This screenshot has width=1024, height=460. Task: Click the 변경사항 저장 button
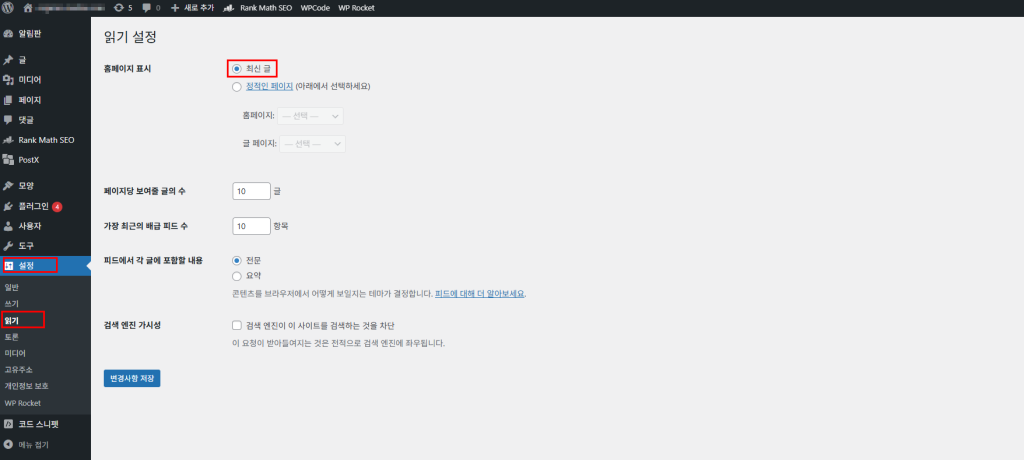(x=132, y=378)
